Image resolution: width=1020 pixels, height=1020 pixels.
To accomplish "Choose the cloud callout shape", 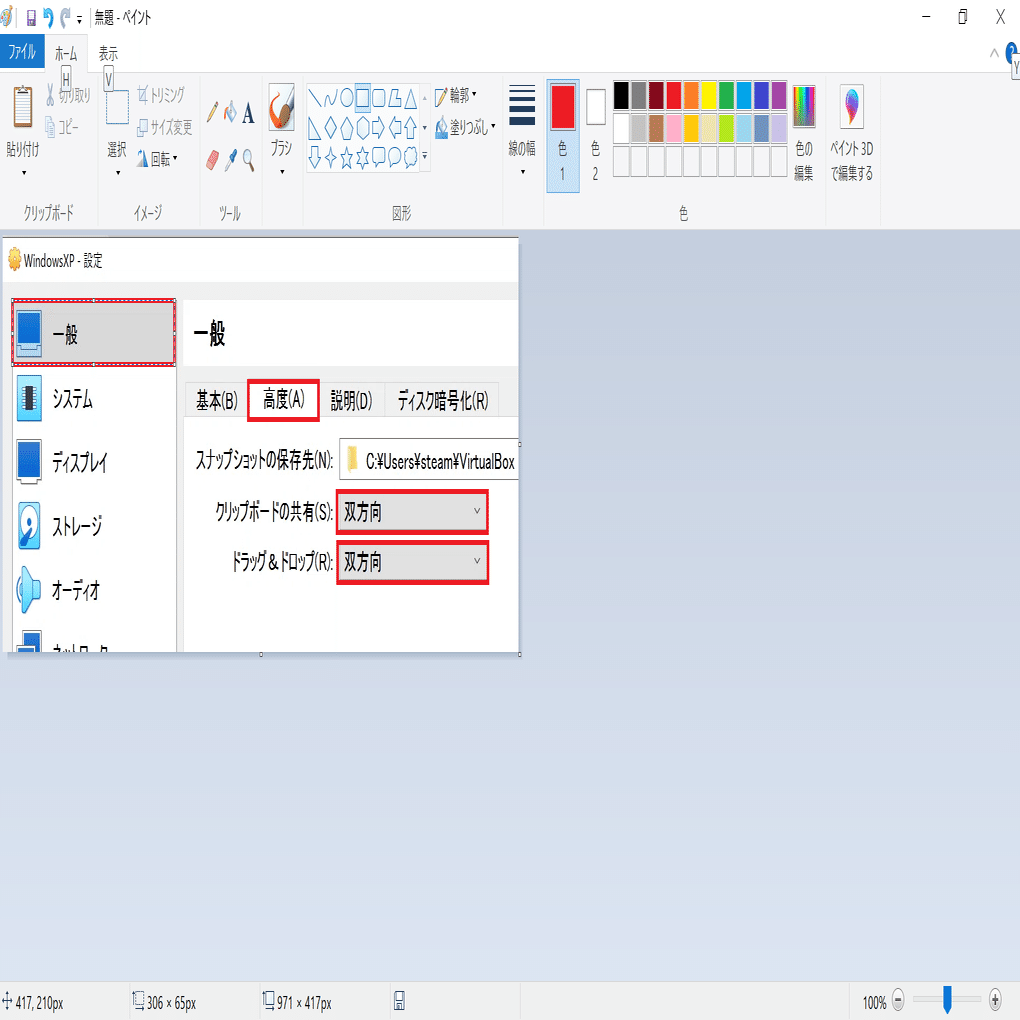I will 410,157.
